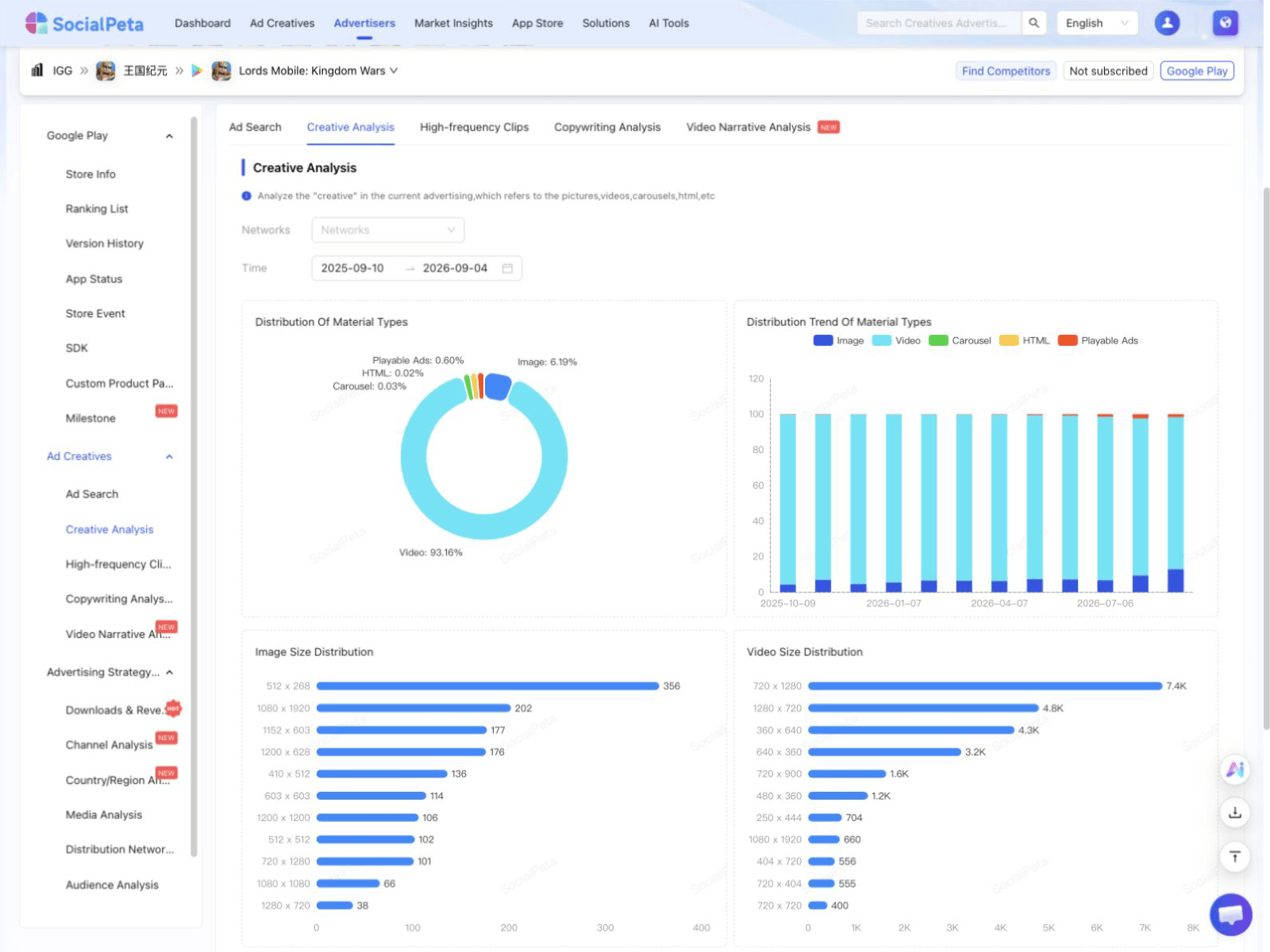Switch to the Ad Search tab
1270x952 pixels.
pyautogui.click(x=255, y=127)
